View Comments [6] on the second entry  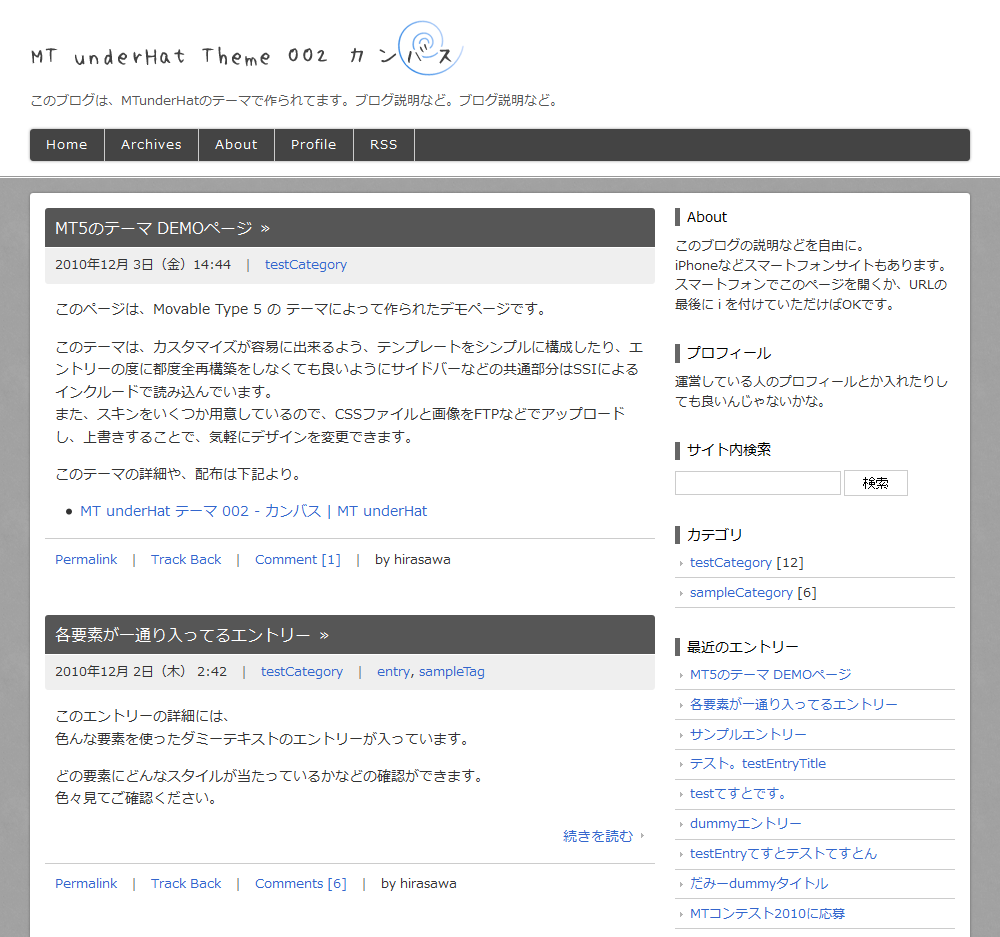tap(301, 883)
